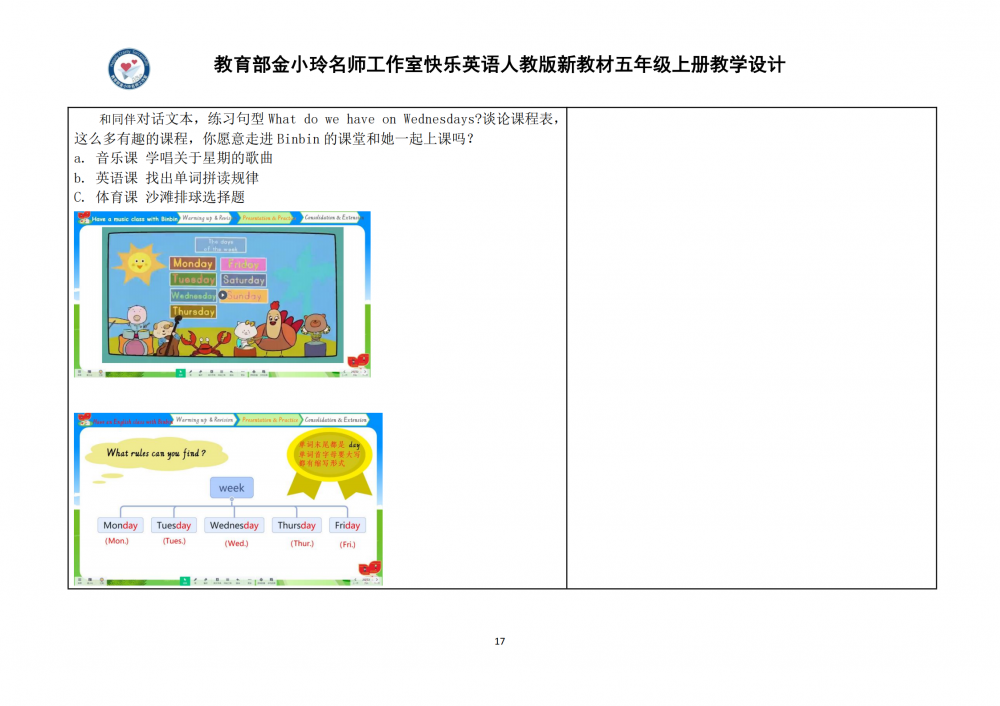Image resolution: width=1000 pixels, height=706 pixels.
Task: Click the red butterfly logo beside 'Have an English class'
Action: [84, 420]
